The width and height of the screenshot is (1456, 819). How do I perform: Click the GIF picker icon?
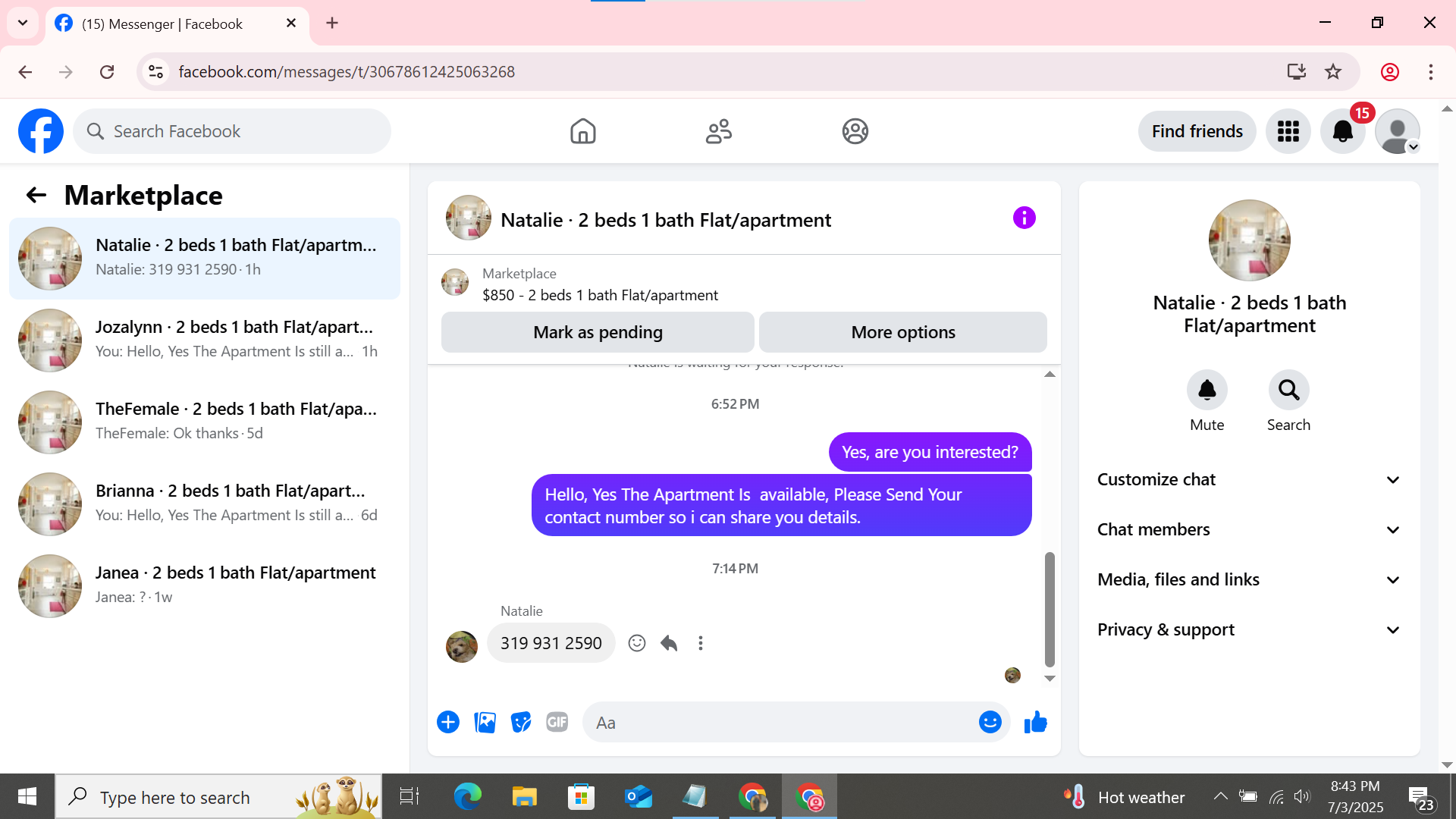click(557, 723)
